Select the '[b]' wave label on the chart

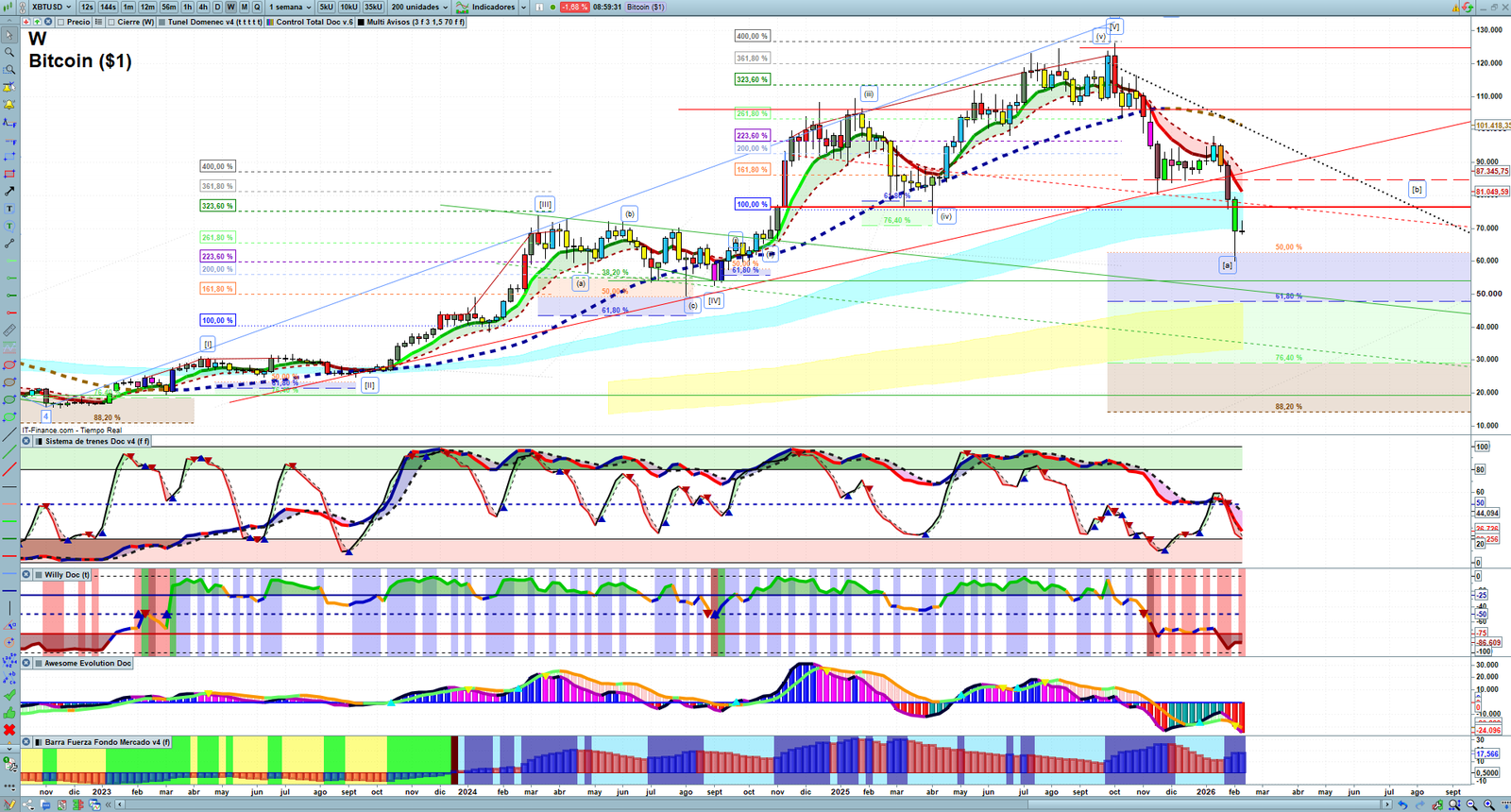tap(1417, 190)
